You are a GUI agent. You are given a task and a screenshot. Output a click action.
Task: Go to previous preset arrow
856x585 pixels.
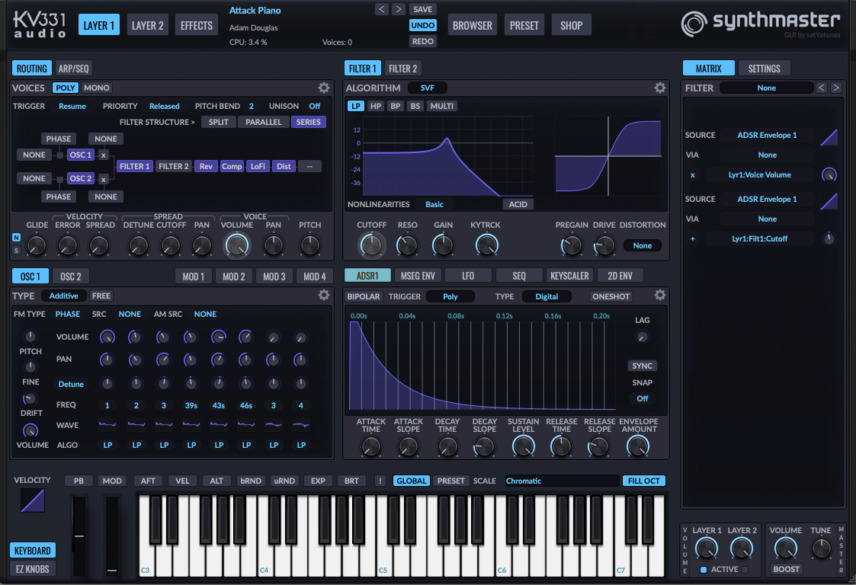click(382, 9)
